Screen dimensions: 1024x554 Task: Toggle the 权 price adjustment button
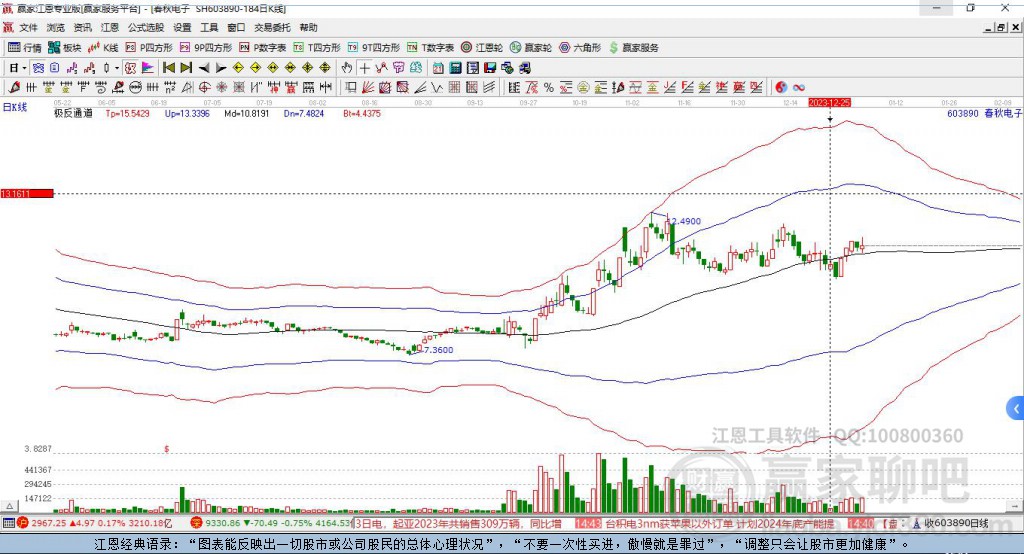131,68
